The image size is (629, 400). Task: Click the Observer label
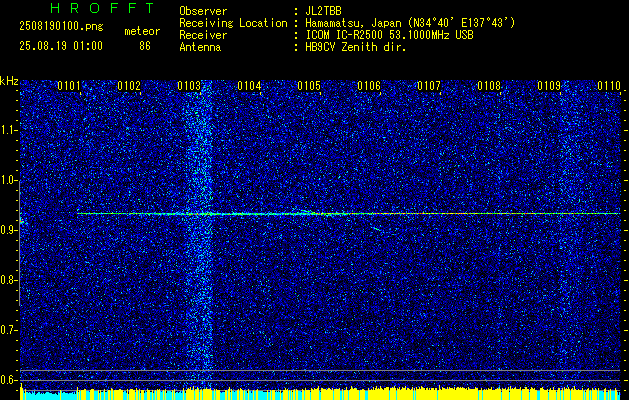(x=203, y=11)
